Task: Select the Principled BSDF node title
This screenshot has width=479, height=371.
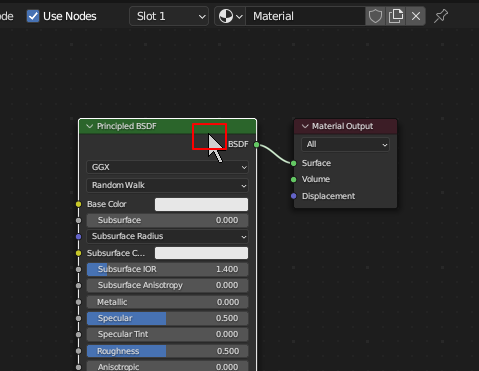Action: click(x=127, y=126)
